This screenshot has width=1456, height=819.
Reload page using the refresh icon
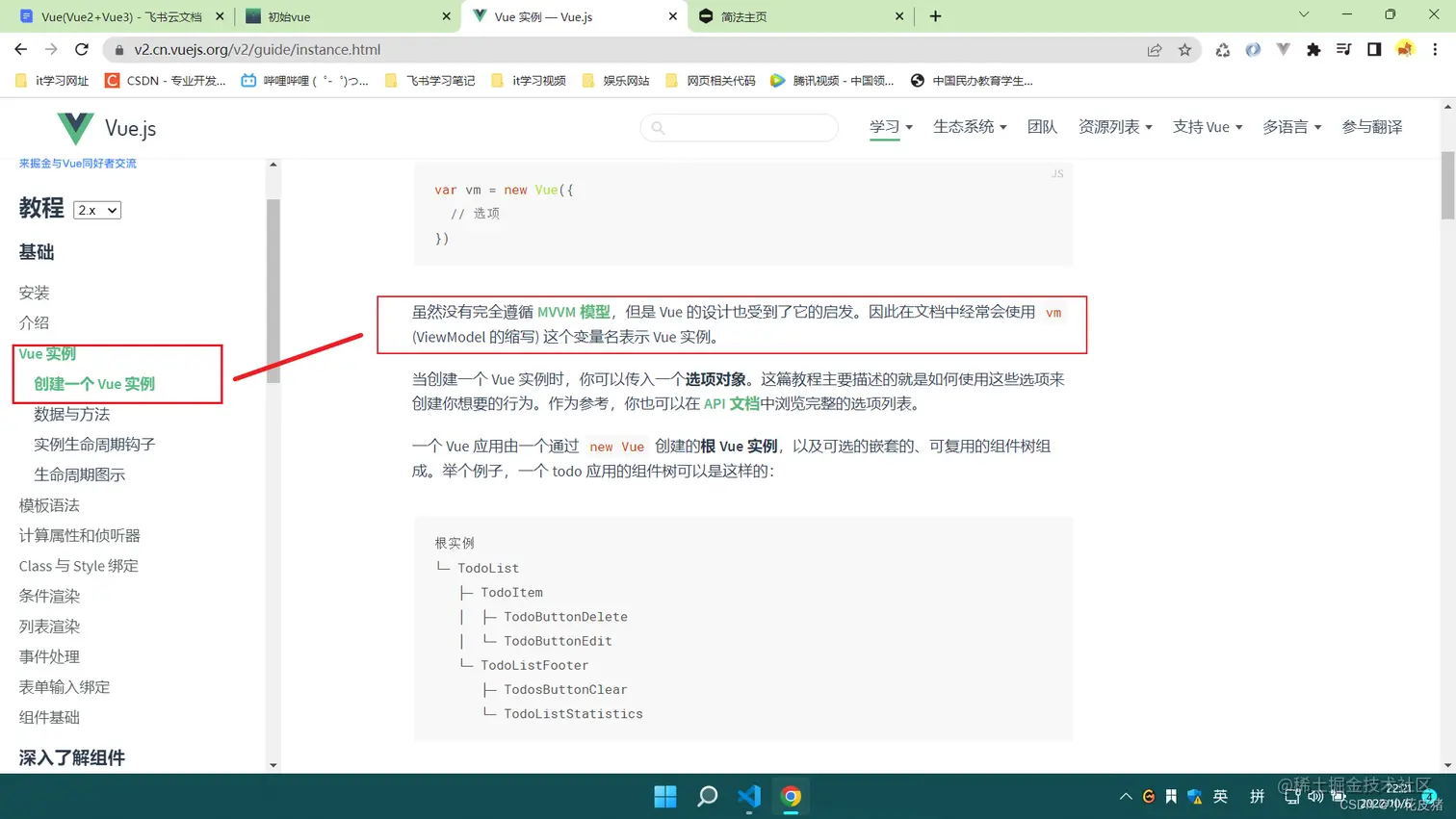82,49
